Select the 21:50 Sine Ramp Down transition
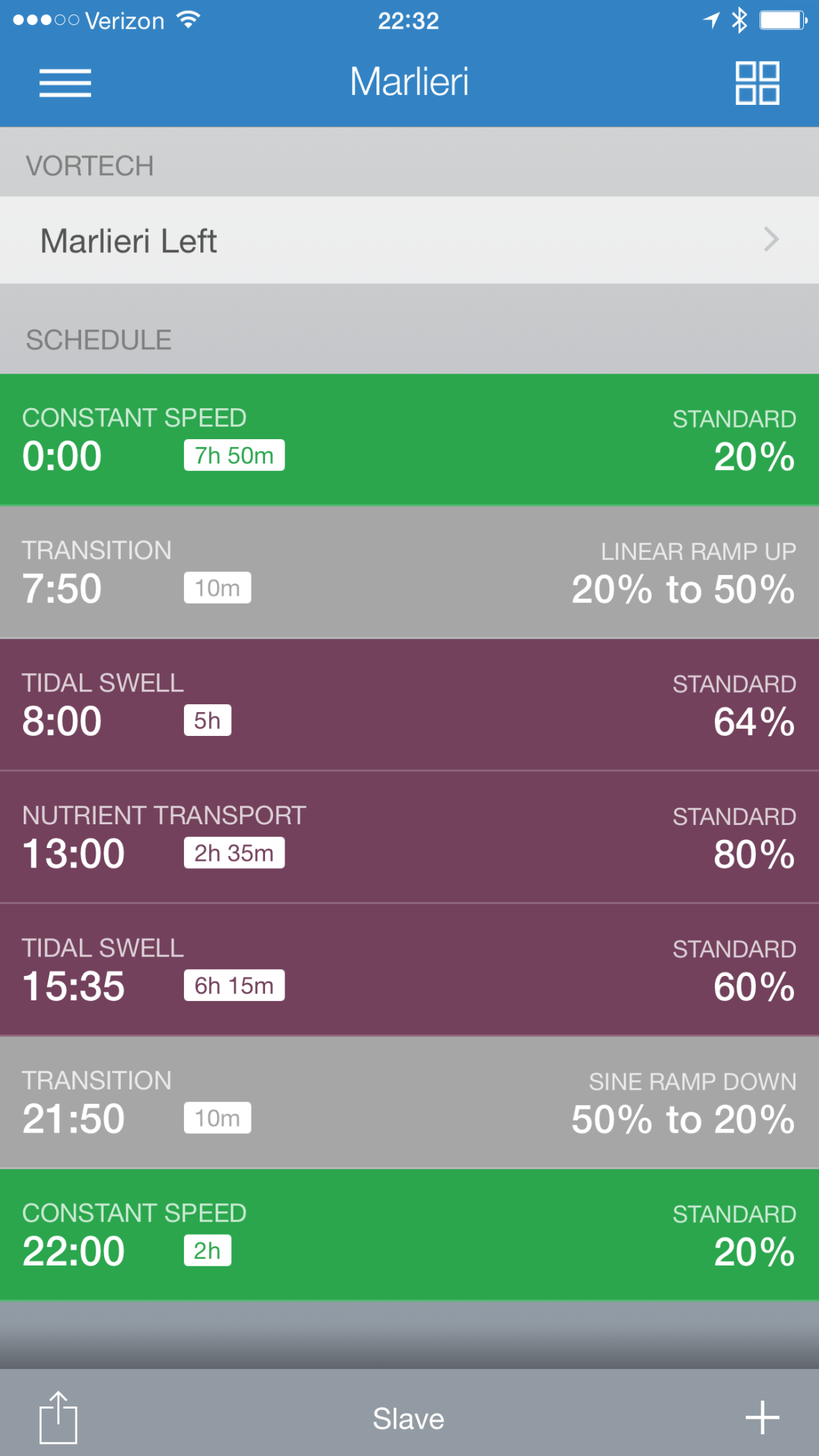 point(409,1102)
